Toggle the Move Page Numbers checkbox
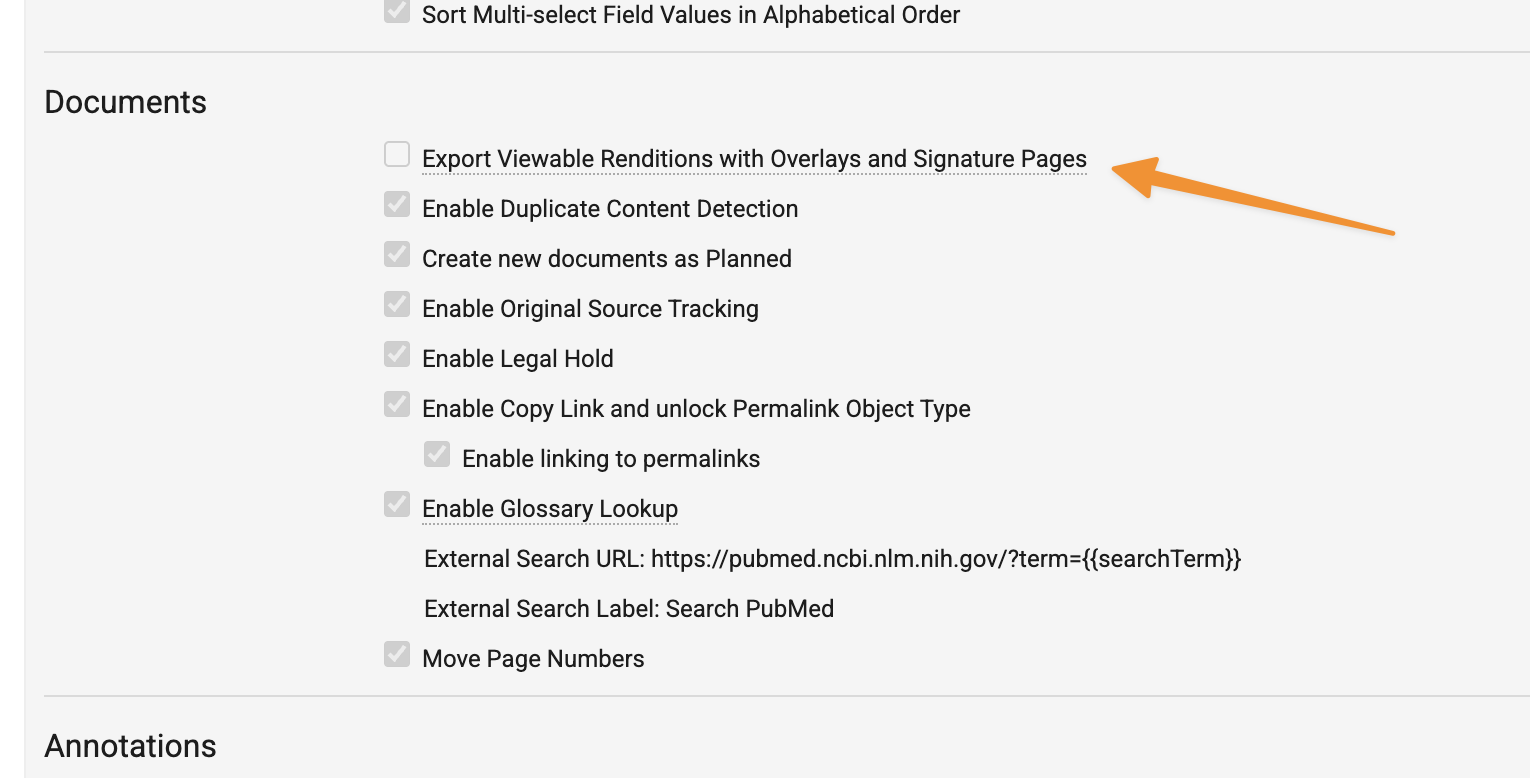This screenshot has height=778, width=1530. click(397, 655)
